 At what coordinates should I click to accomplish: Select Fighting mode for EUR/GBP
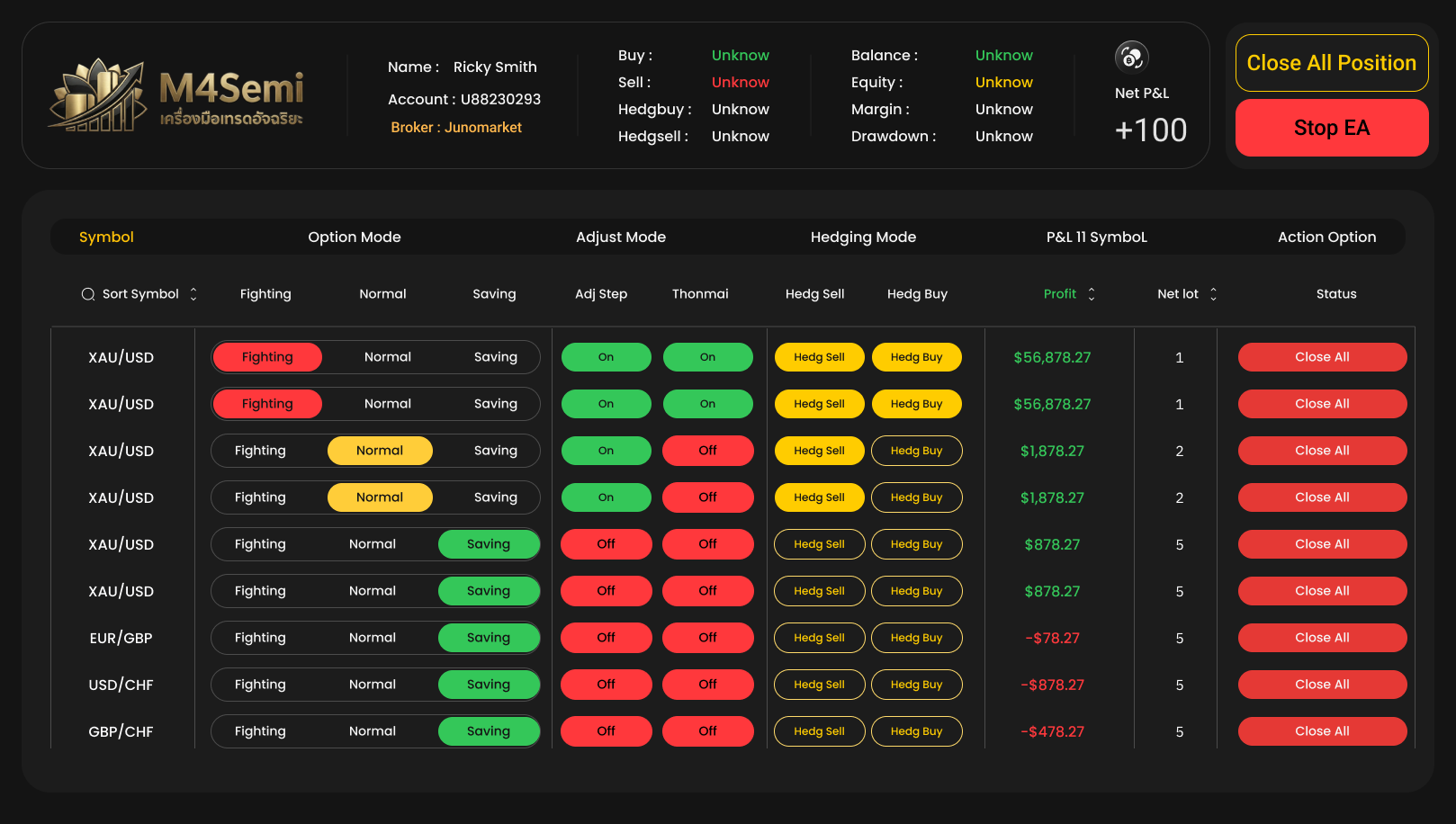click(260, 638)
